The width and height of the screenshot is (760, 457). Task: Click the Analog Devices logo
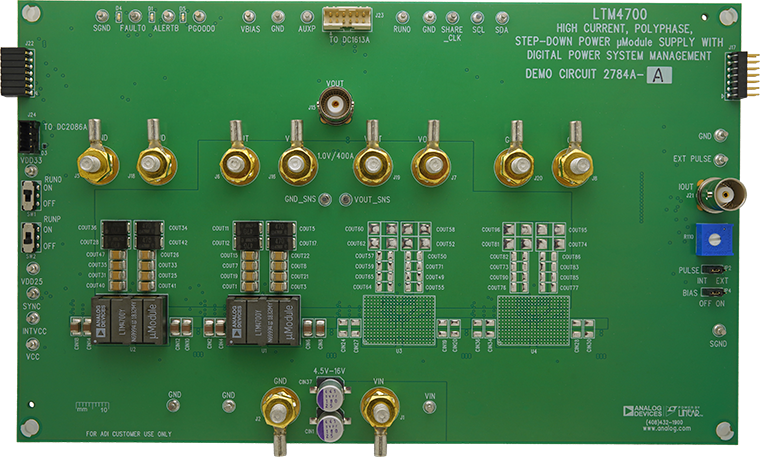pos(642,411)
